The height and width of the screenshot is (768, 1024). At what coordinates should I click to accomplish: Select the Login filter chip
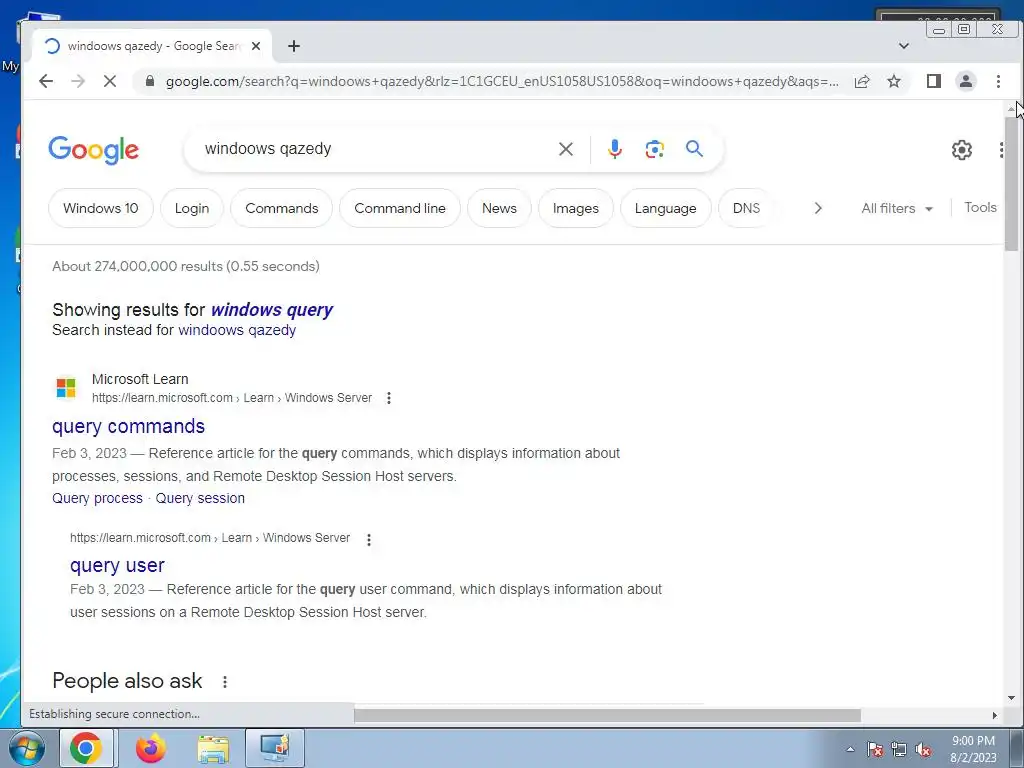pyautogui.click(x=192, y=208)
